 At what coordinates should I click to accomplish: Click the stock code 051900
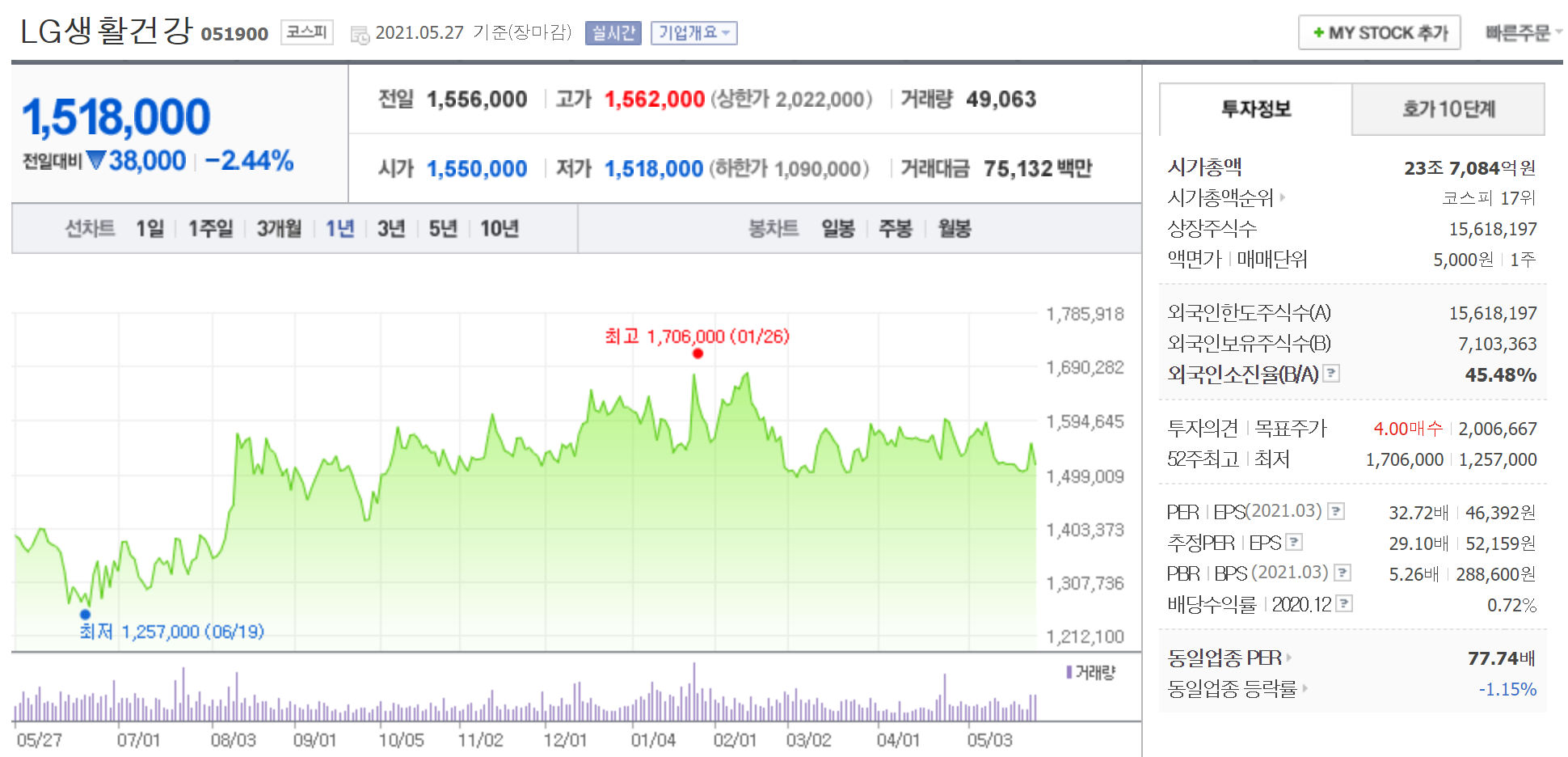click(x=234, y=34)
